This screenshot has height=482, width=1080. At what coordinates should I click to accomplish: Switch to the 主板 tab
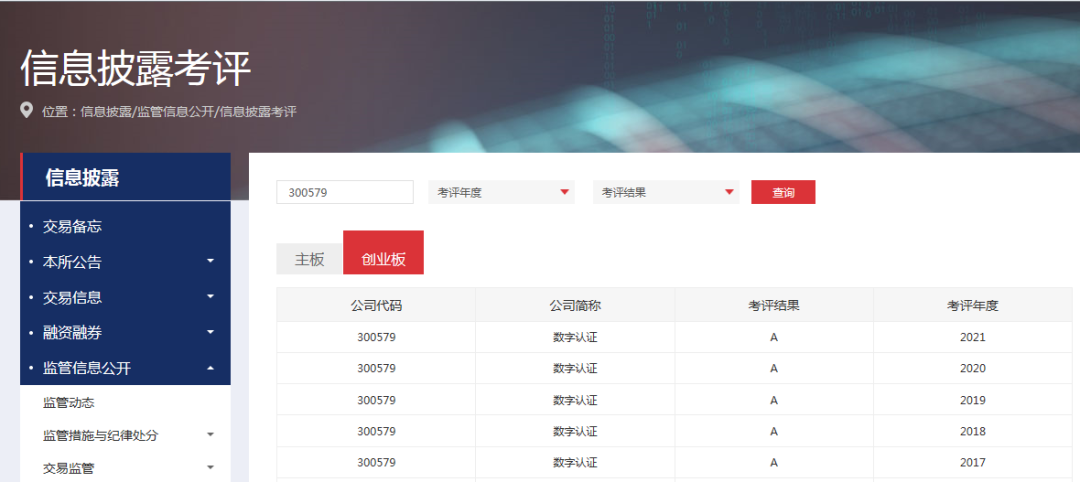[309, 259]
